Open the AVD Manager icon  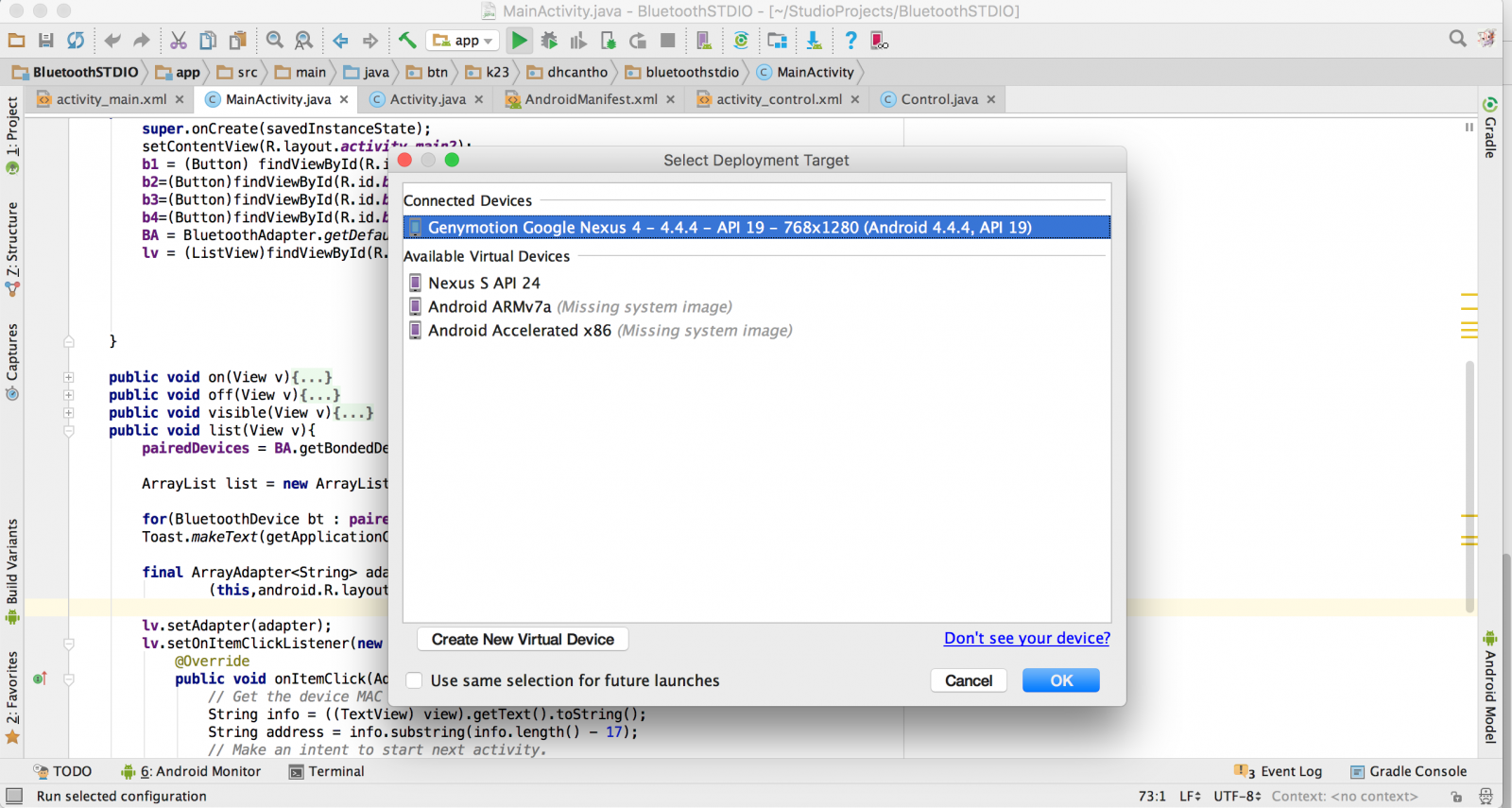[x=704, y=41]
